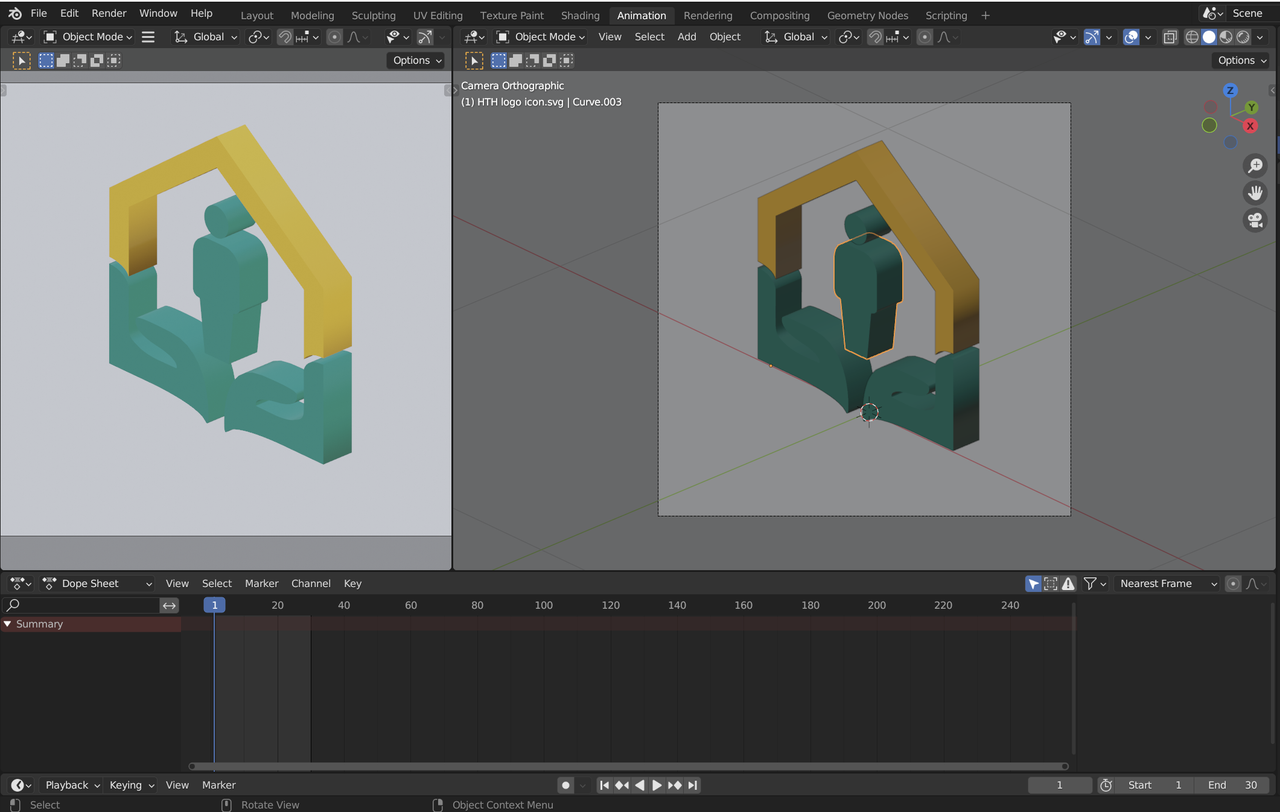The height and width of the screenshot is (812, 1280).
Task: Choose subtract selection mode in right viewport
Action: (533, 60)
